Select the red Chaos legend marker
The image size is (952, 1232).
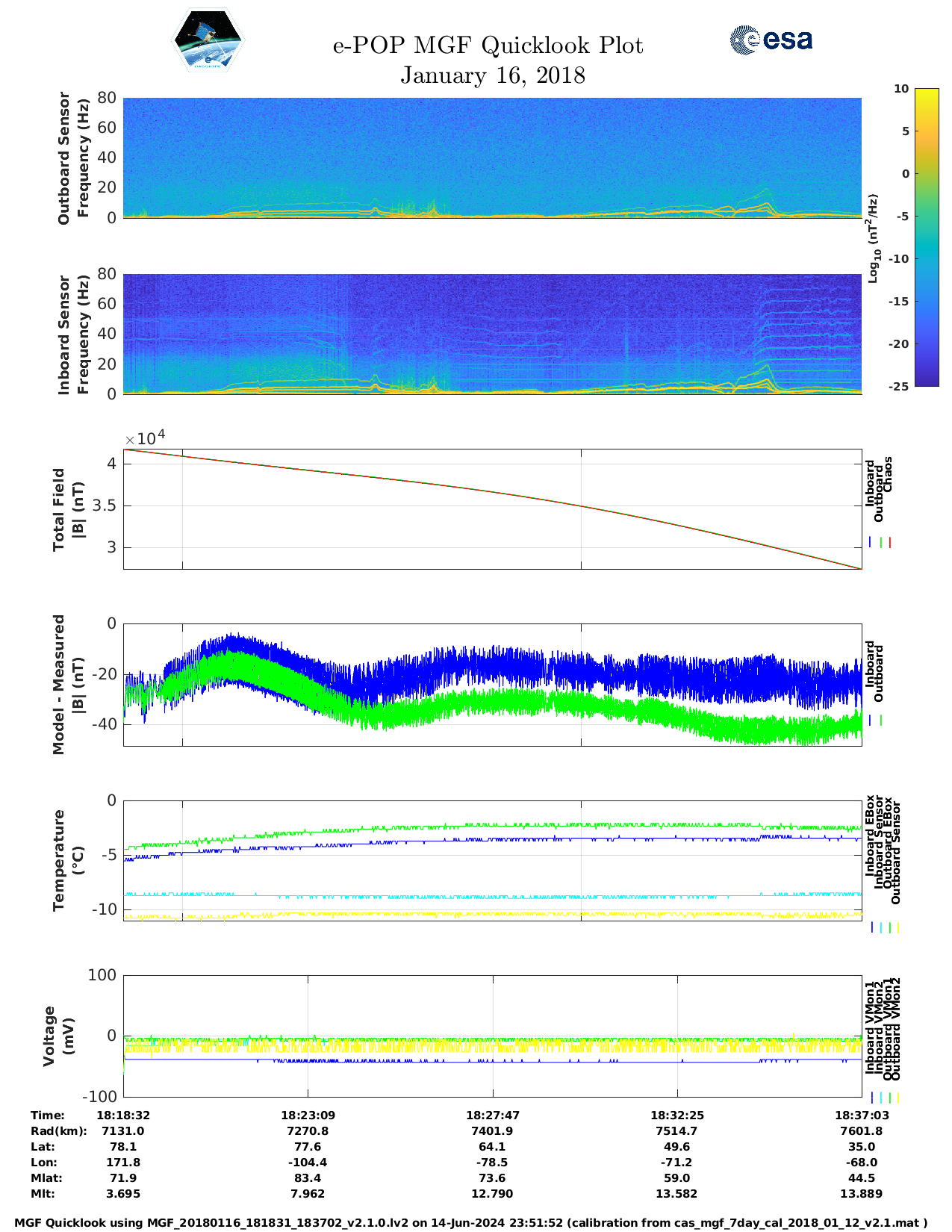[x=890, y=543]
